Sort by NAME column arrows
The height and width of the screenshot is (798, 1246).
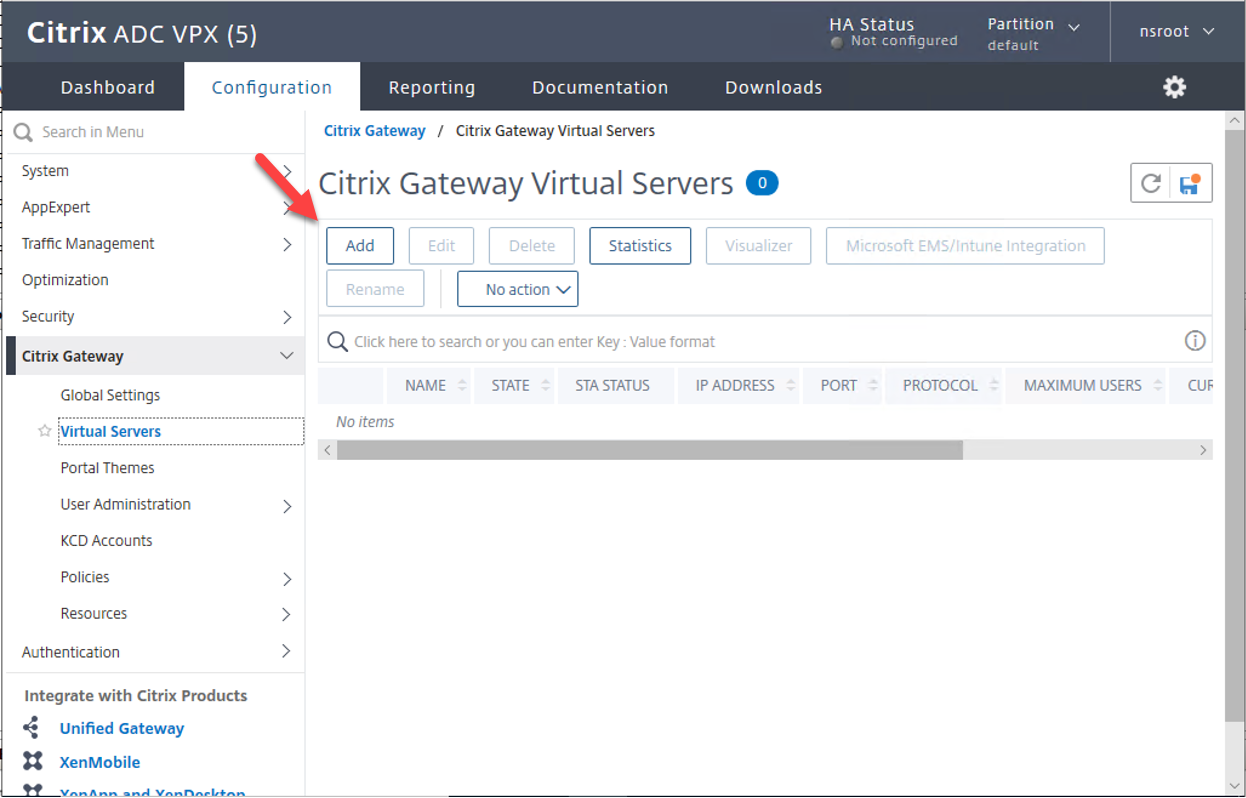pos(462,385)
